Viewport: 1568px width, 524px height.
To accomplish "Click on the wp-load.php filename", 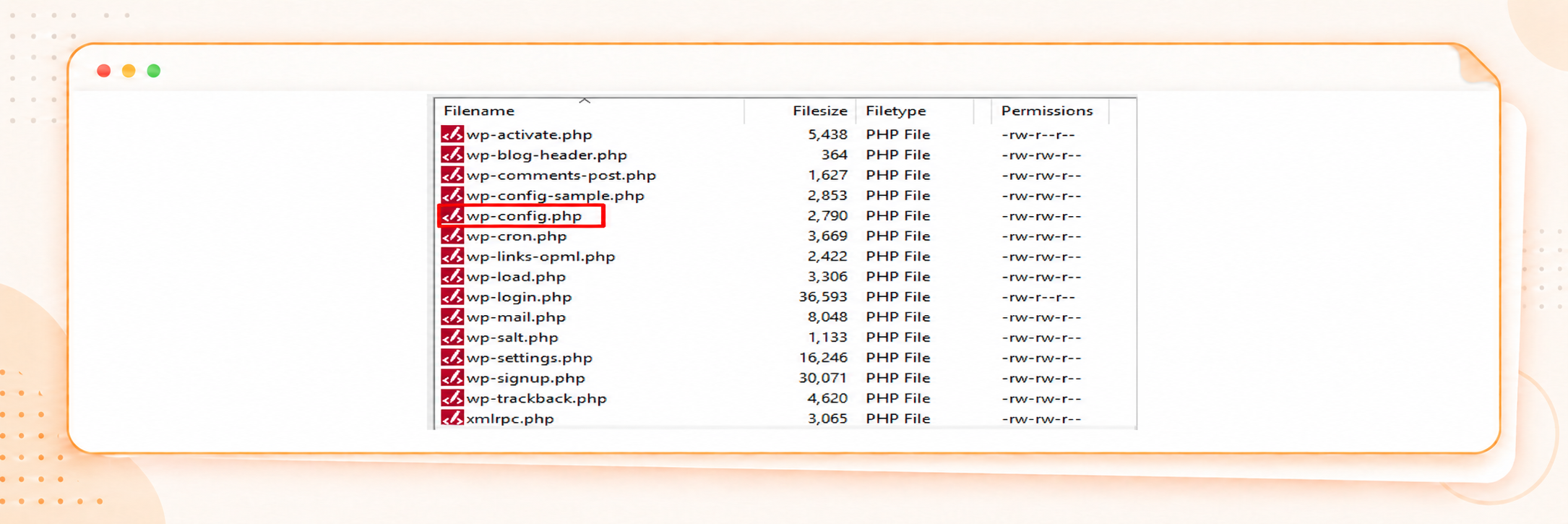I will (x=516, y=276).
